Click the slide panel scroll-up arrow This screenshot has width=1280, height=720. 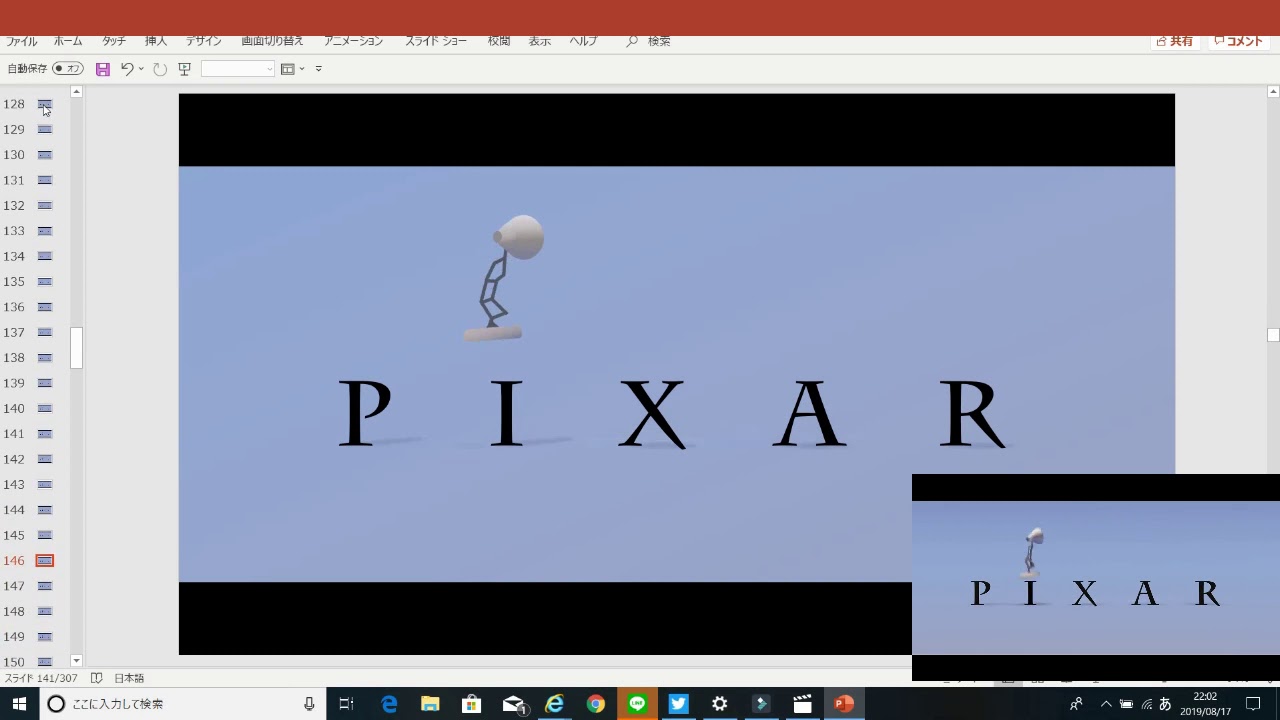[76, 92]
